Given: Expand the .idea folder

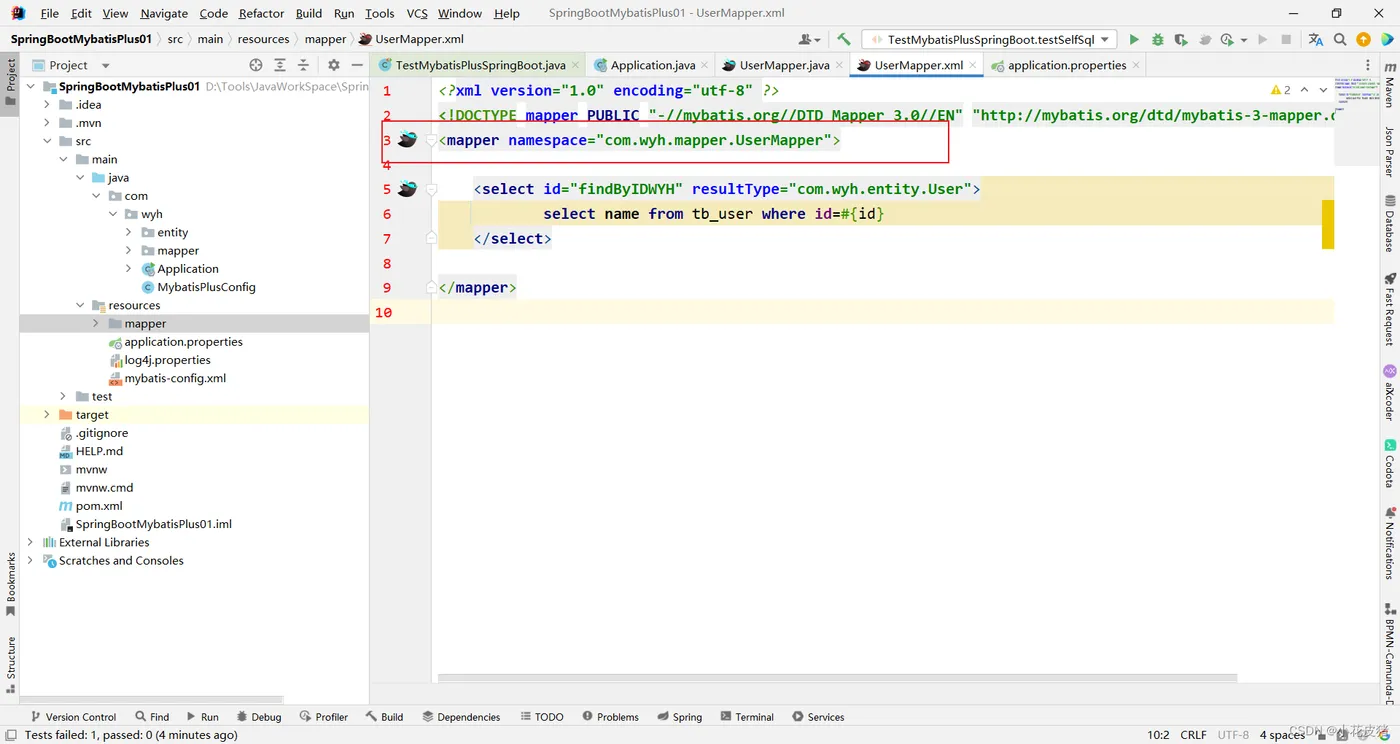Looking at the screenshot, I should tap(47, 104).
